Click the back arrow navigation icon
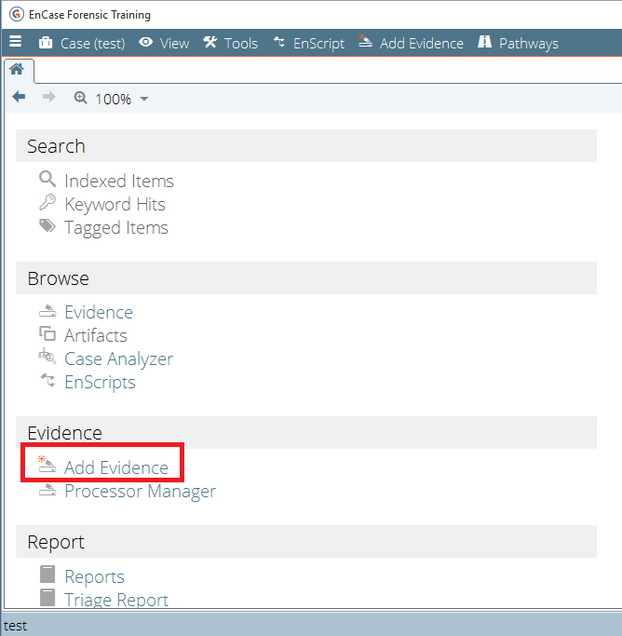The height and width of the screenshot is (636, 622). click(19, 98)
